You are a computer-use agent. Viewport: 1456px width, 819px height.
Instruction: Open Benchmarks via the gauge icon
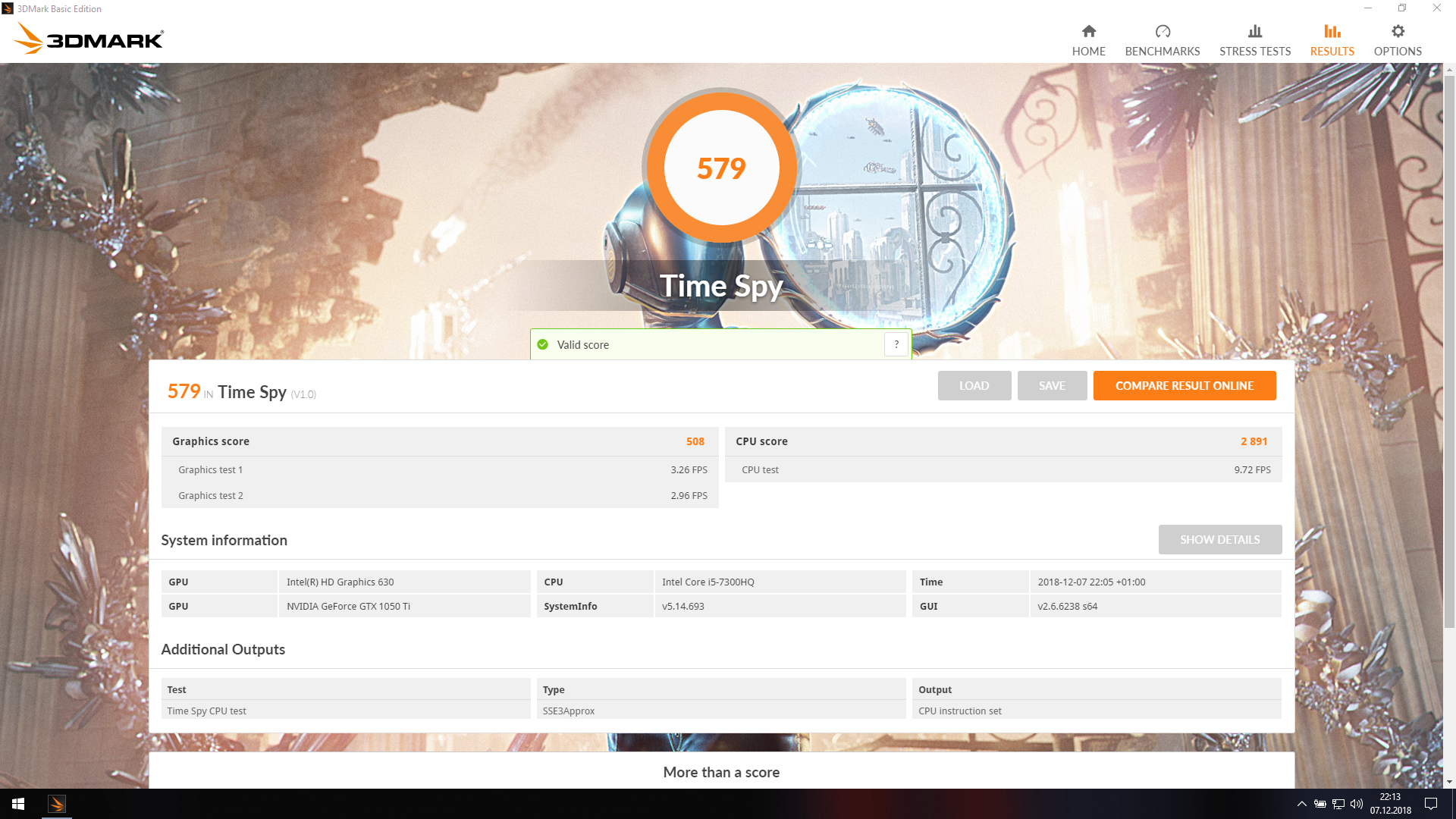pos(1162,31)
